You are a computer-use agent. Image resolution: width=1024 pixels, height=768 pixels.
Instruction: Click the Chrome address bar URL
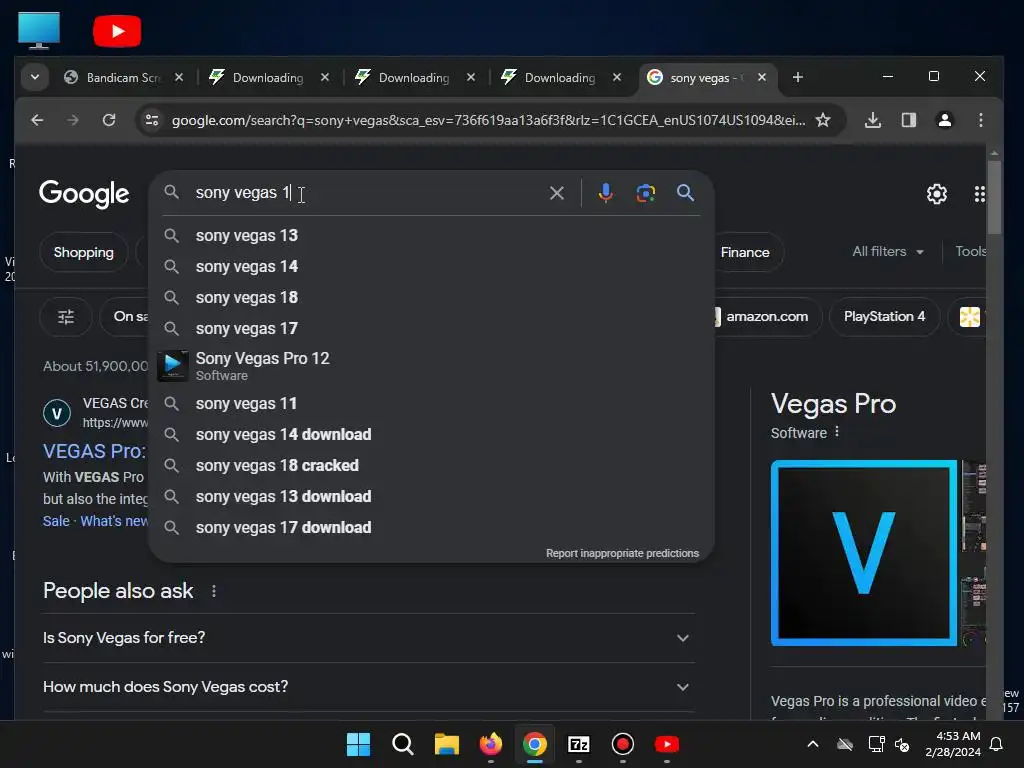click(x=488, y=120)
